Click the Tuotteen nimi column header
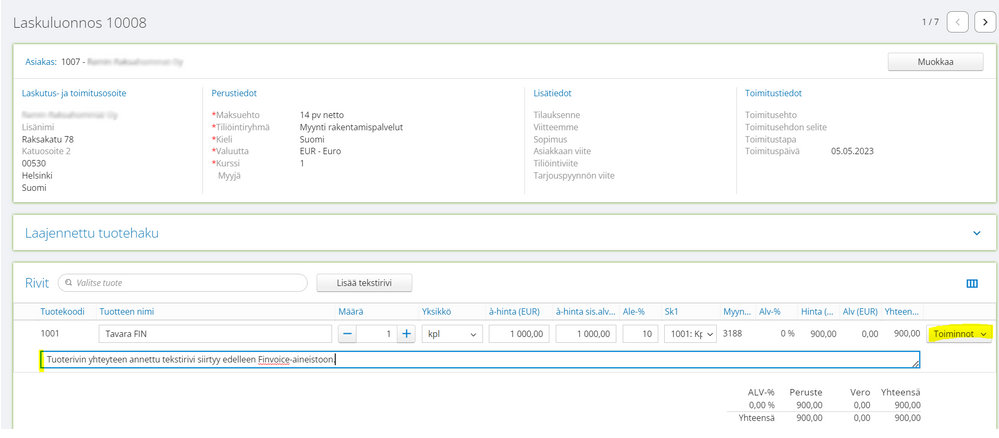The image size is (999, 438). click(x=127, y=312)
